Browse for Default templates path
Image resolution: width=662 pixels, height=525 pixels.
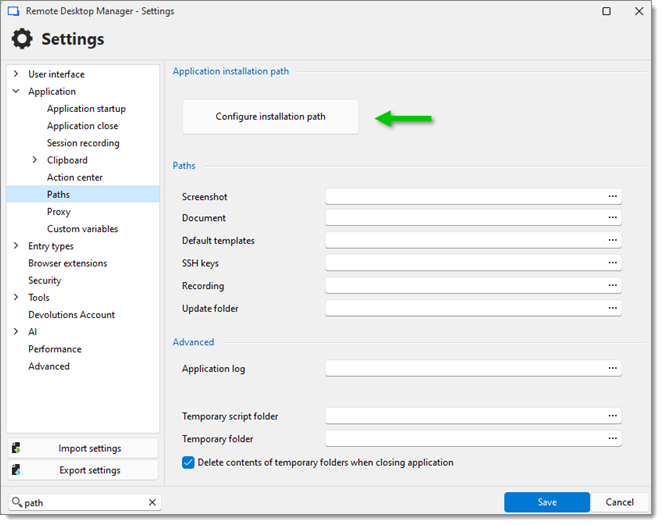tap(612, 241)
